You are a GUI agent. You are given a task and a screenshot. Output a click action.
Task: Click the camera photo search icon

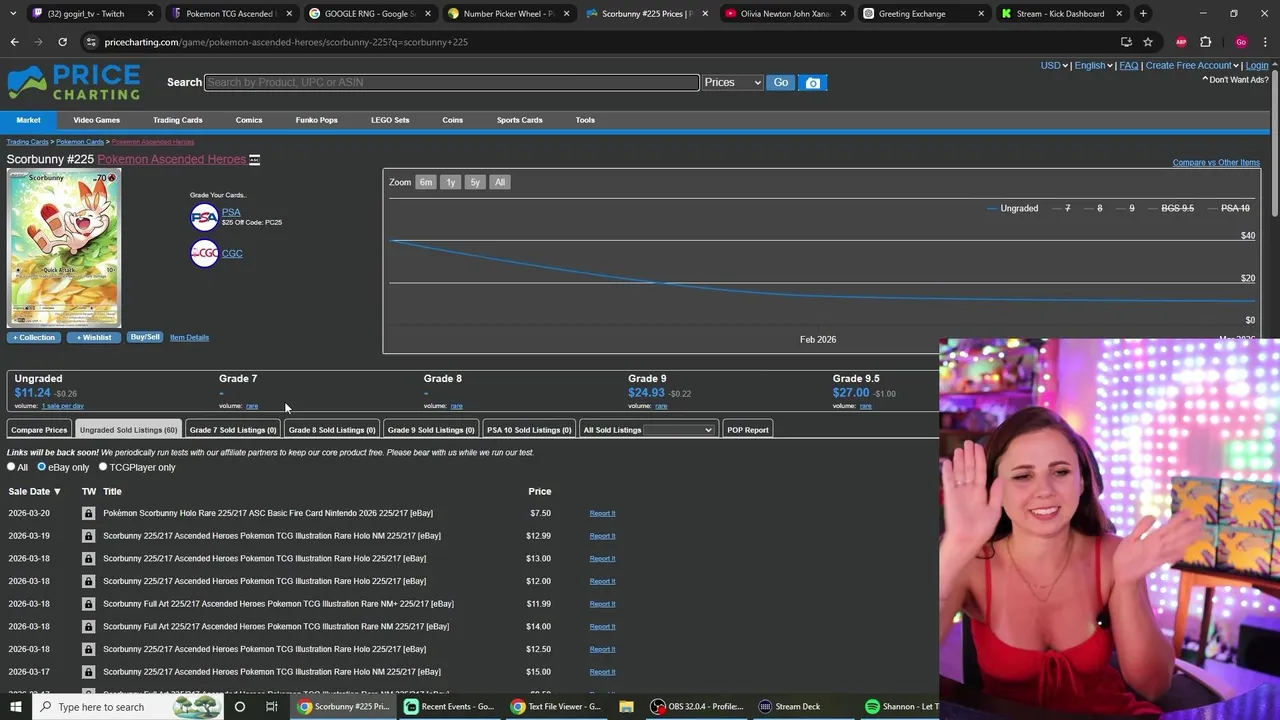tap(813, 83)
